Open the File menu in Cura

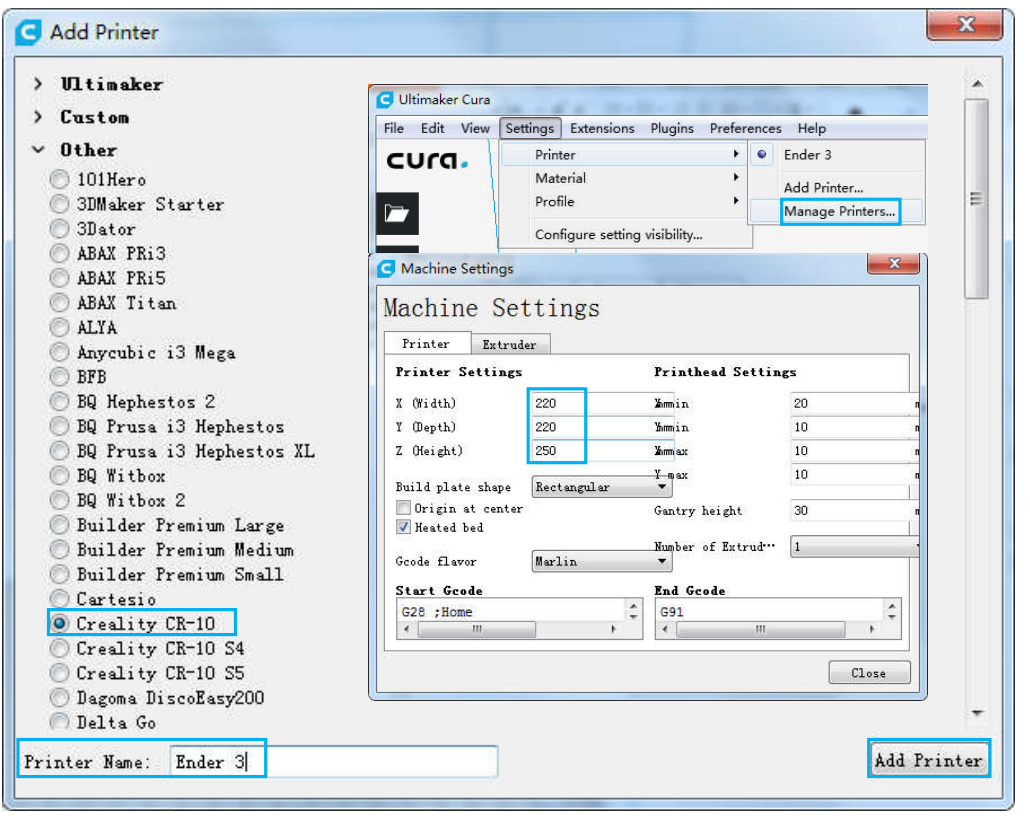(x=393, y=128)
